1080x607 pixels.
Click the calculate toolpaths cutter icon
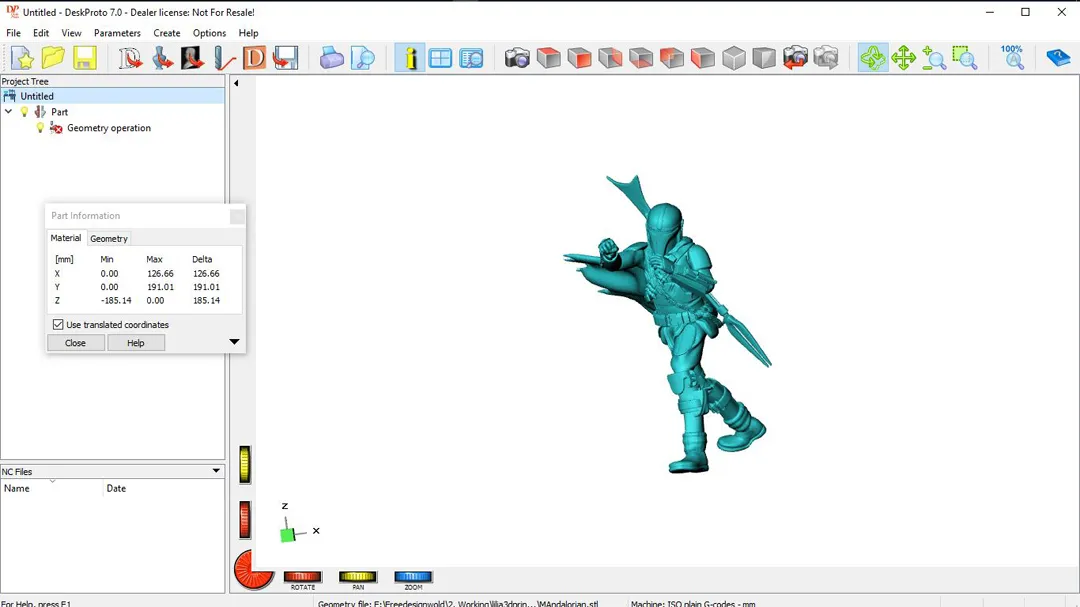pos(224,58)
